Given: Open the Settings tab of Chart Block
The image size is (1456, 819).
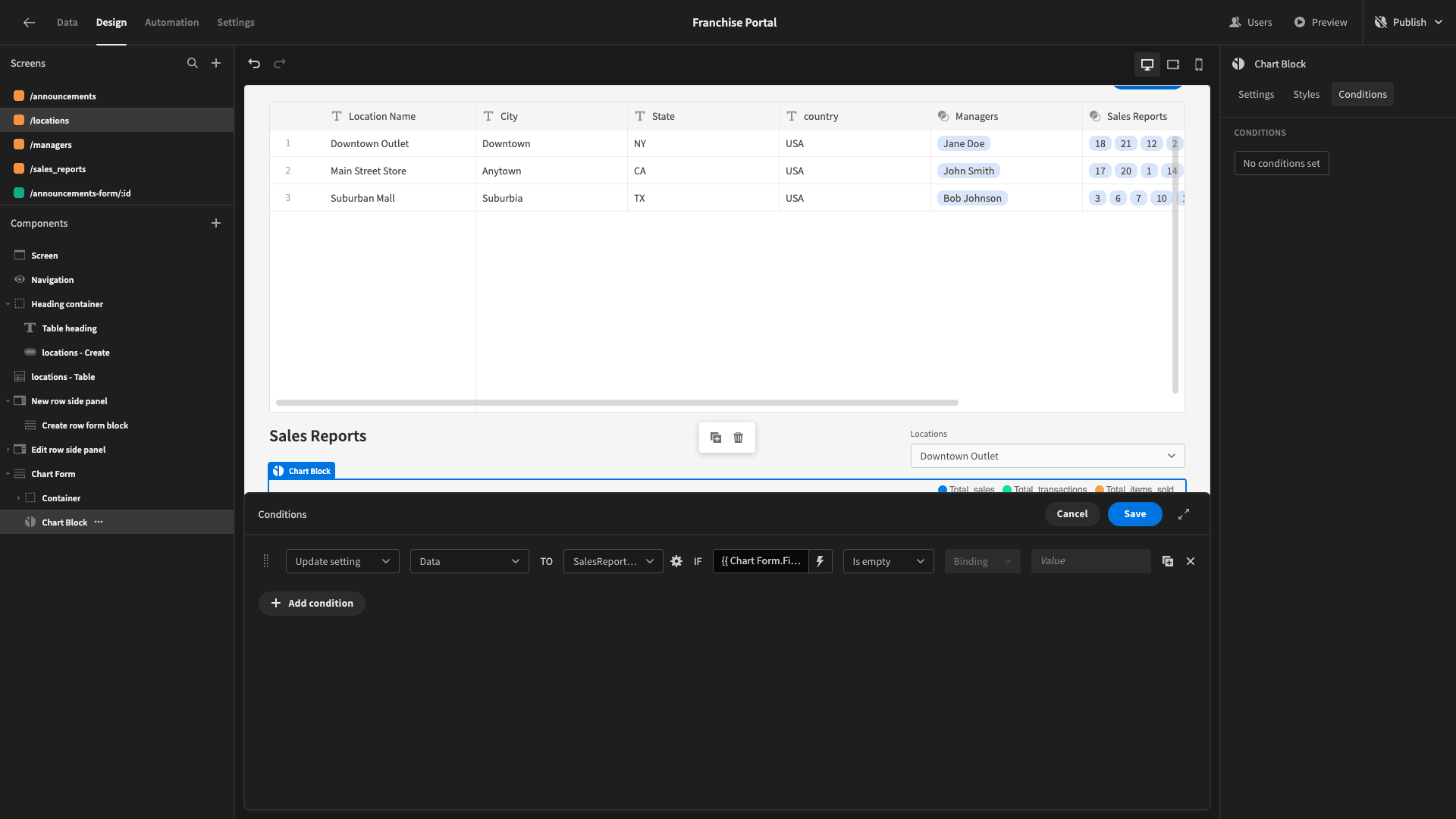Looking at the screenshot, I should pyautogui.click(x=1256, y=95).
